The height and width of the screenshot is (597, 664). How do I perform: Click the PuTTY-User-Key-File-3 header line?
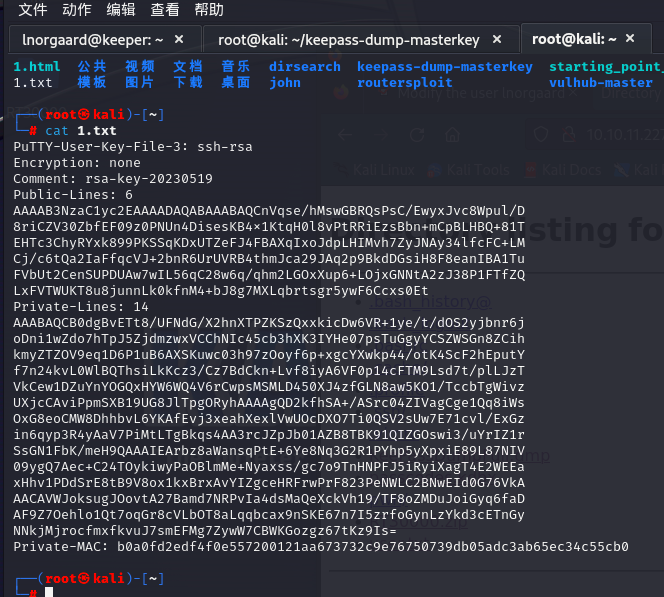tap(133, 147)
